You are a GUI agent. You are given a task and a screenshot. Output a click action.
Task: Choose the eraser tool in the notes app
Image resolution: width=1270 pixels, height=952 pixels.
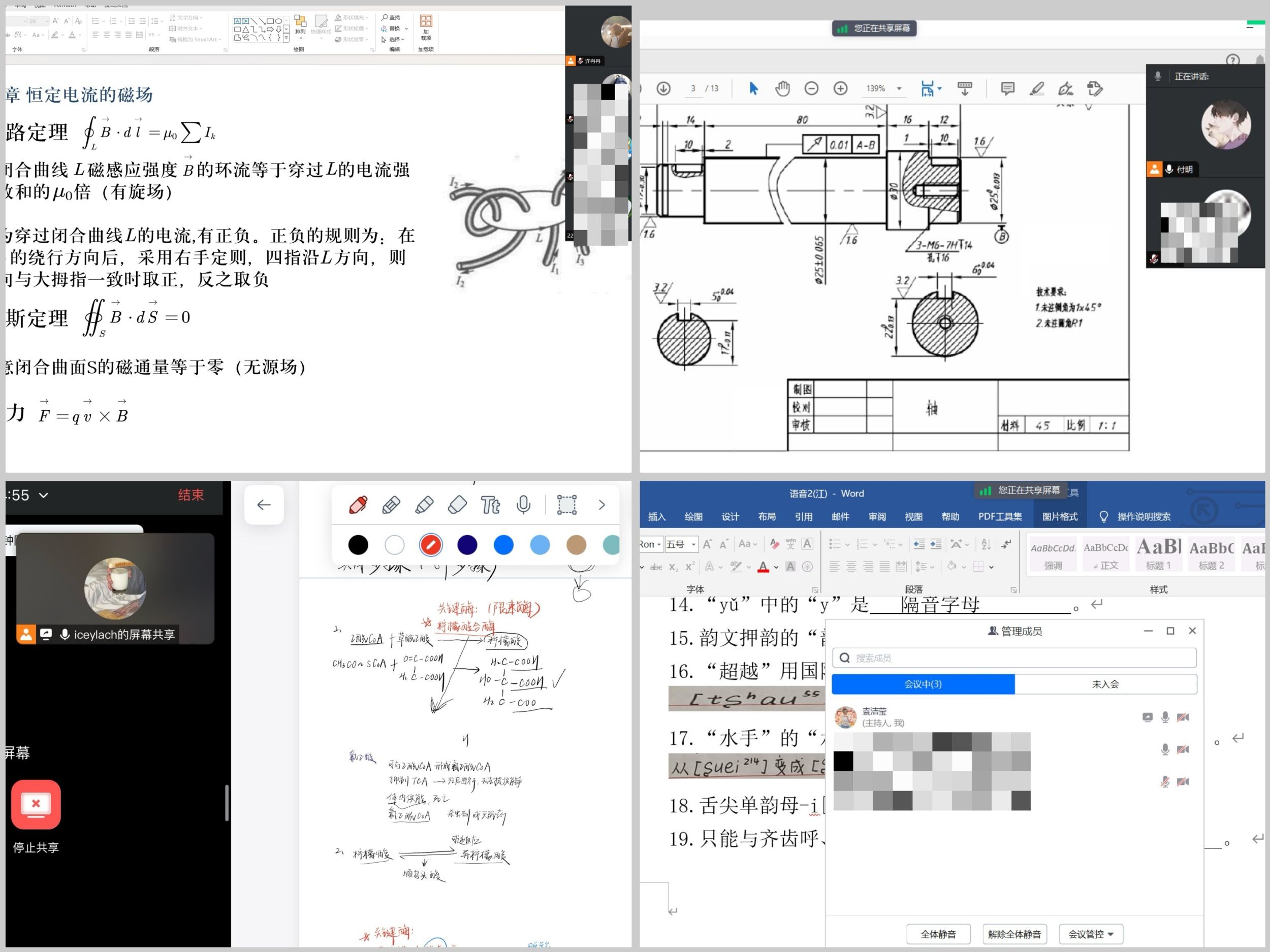coord(457,505)
